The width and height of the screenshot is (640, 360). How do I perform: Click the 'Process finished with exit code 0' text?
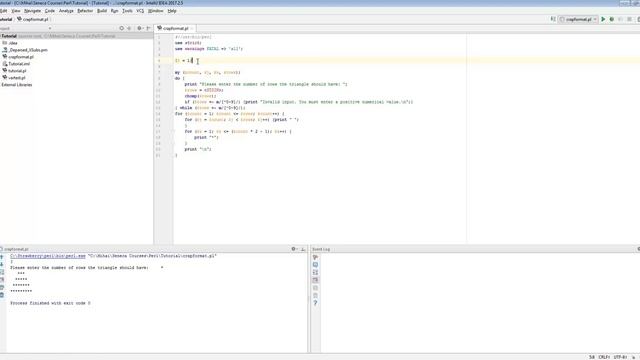point(50,303)
